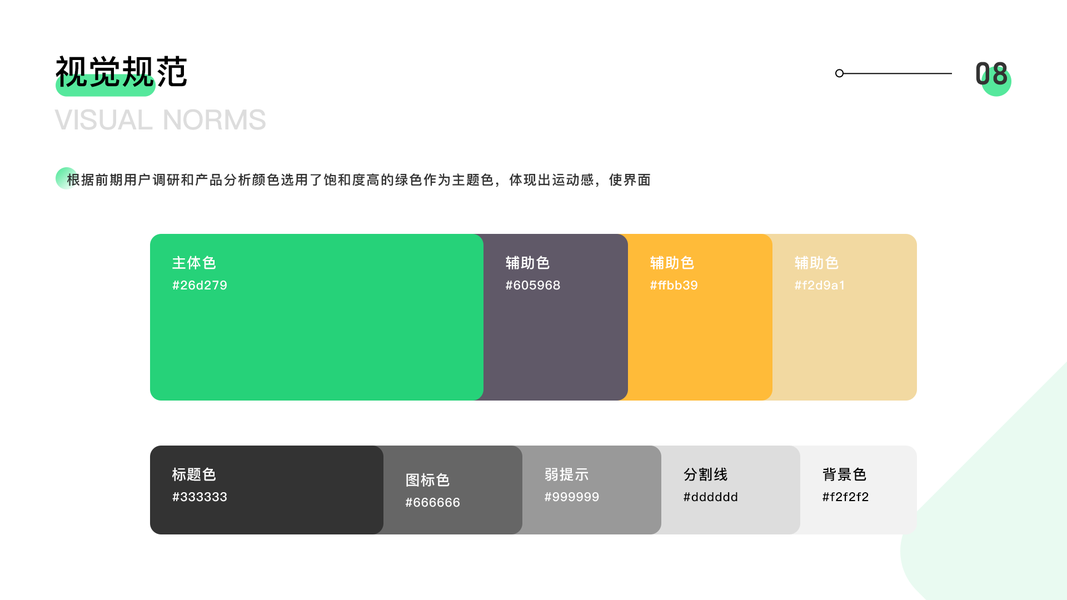Click the 标题色 label
This screenshot has height=600, width=1067.
click(x=194, y=474)
